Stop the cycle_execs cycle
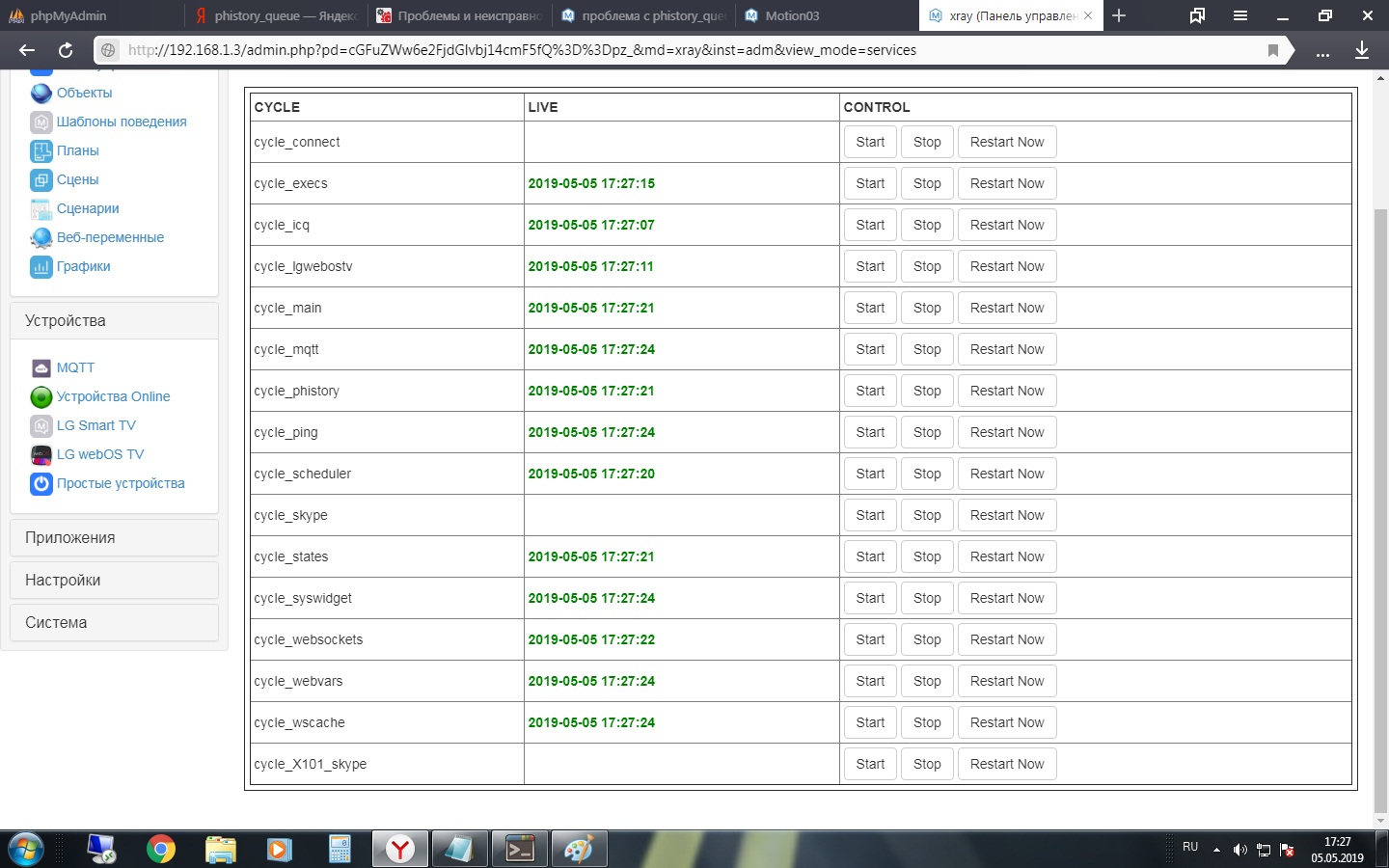Viewport: 1389px width, 868px height. click(x=927, y=183)
